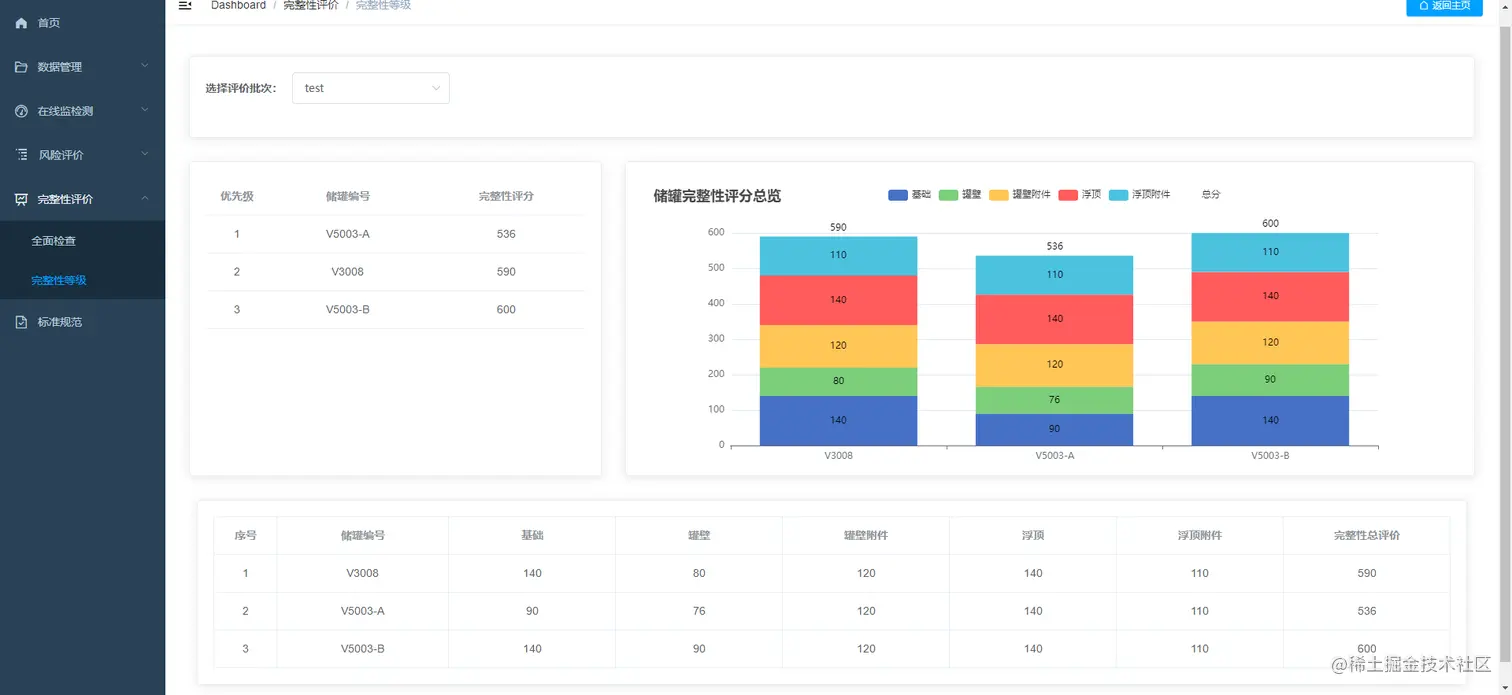
Task: Click the 标准规范 document icon
Action: click(x=21, y=322)
